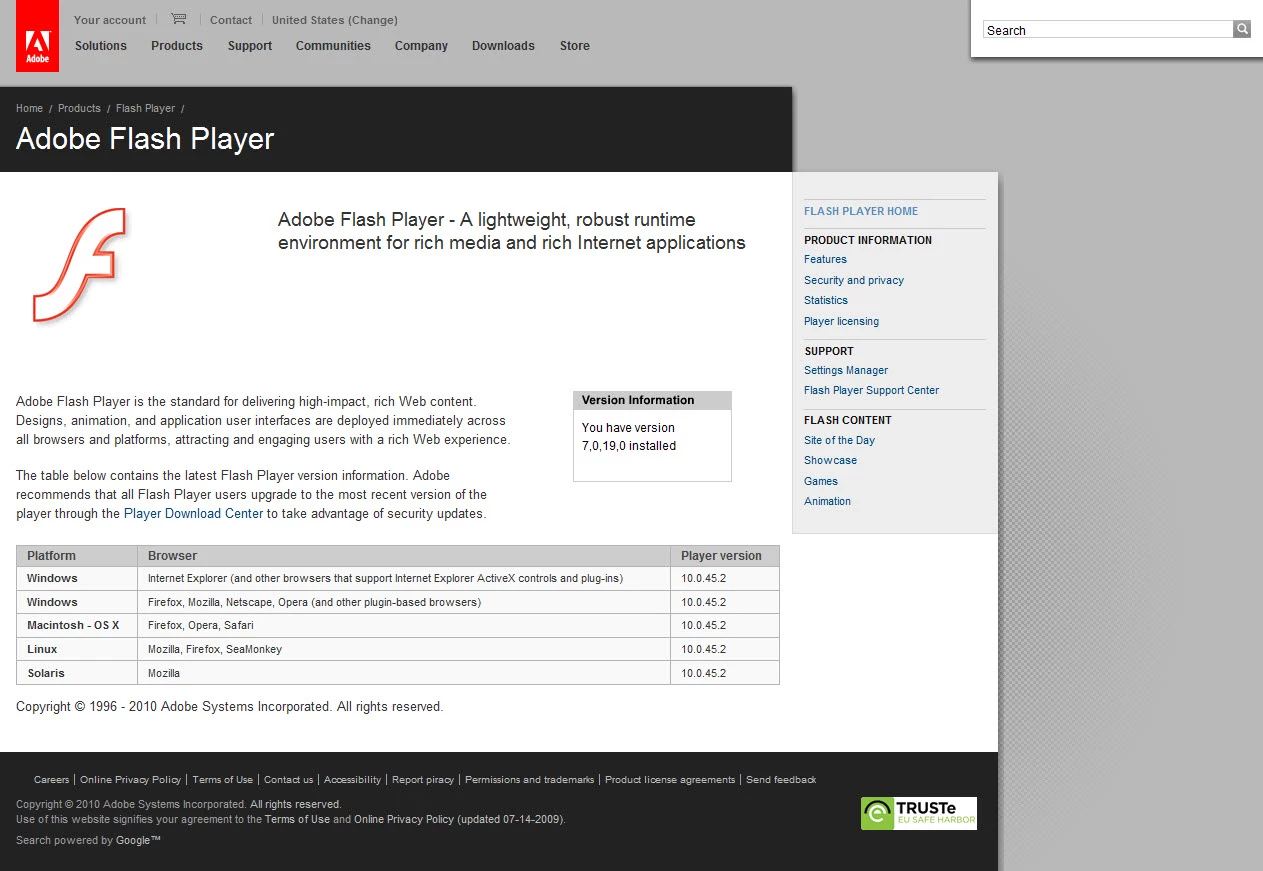Follow the Player Download Center link
1263x871 pixels.
click(193, 513)
